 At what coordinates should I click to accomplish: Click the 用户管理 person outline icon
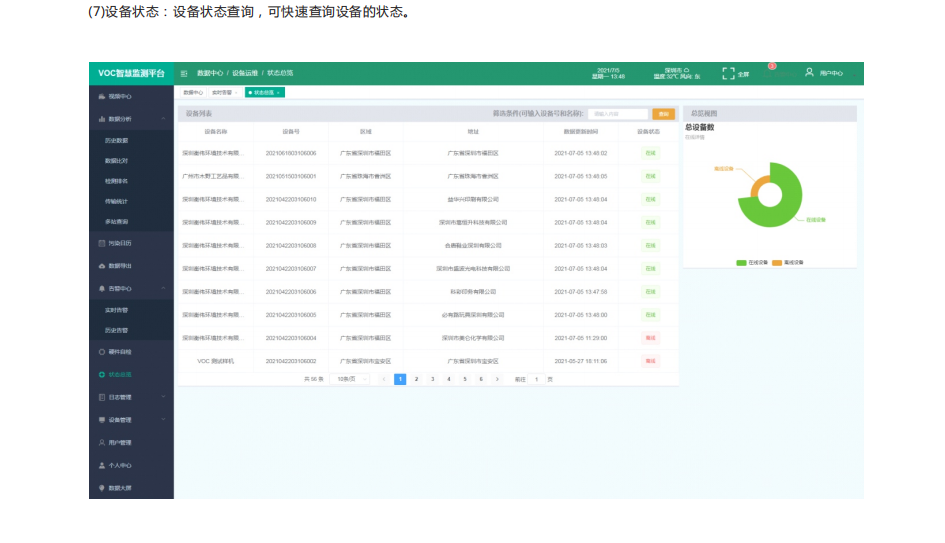[101, 443]
